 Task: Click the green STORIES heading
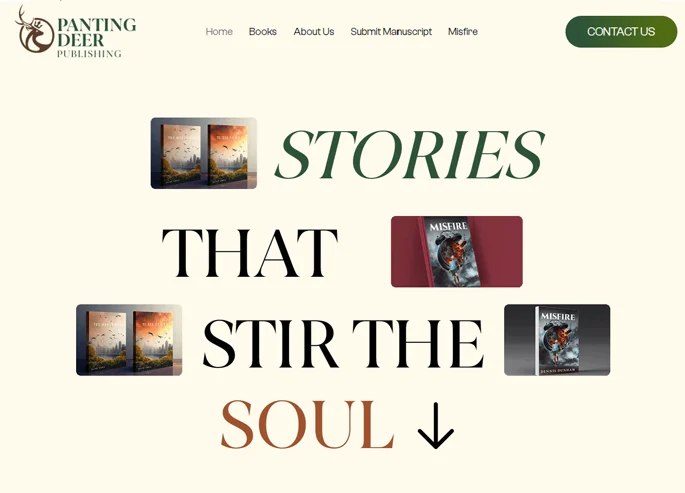point(409,154)
